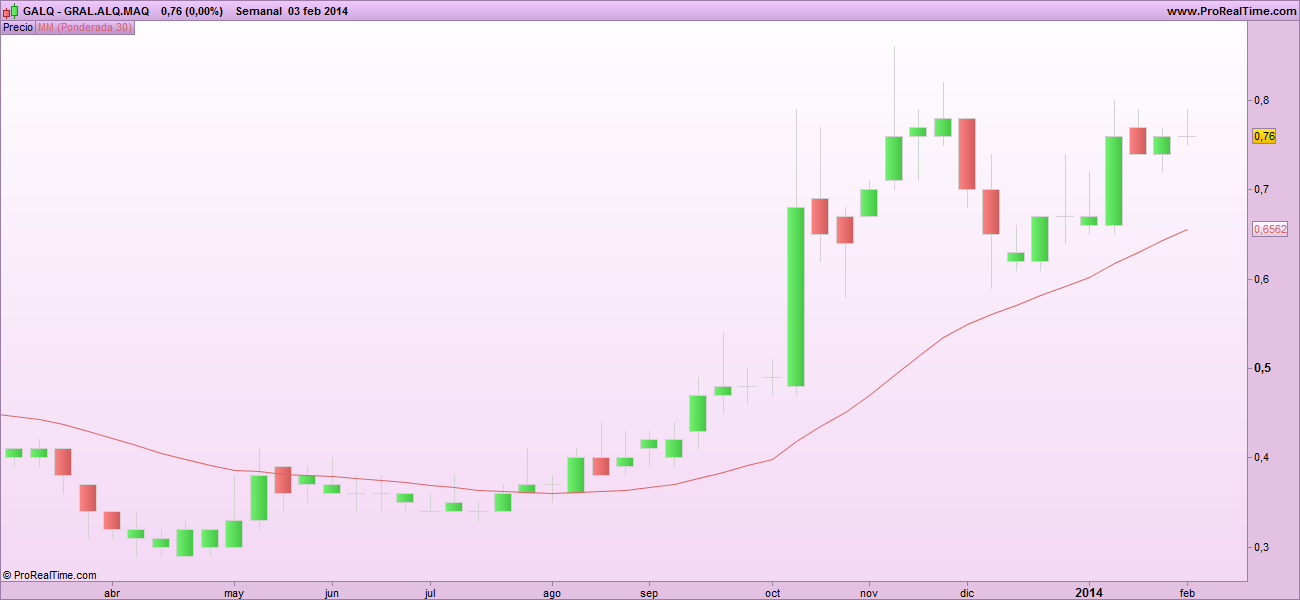The width and height of the screenshot is (1300, 600).
Task: Open the MM (Ponderada 30) indicator label
Action: pos(84,27)
